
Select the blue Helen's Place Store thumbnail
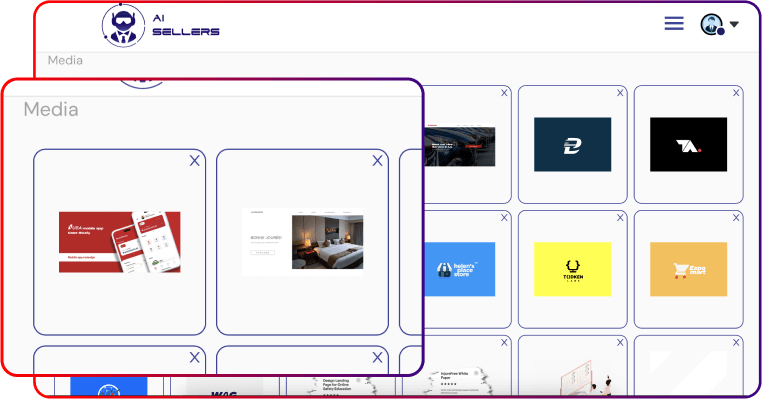point(460,269)
